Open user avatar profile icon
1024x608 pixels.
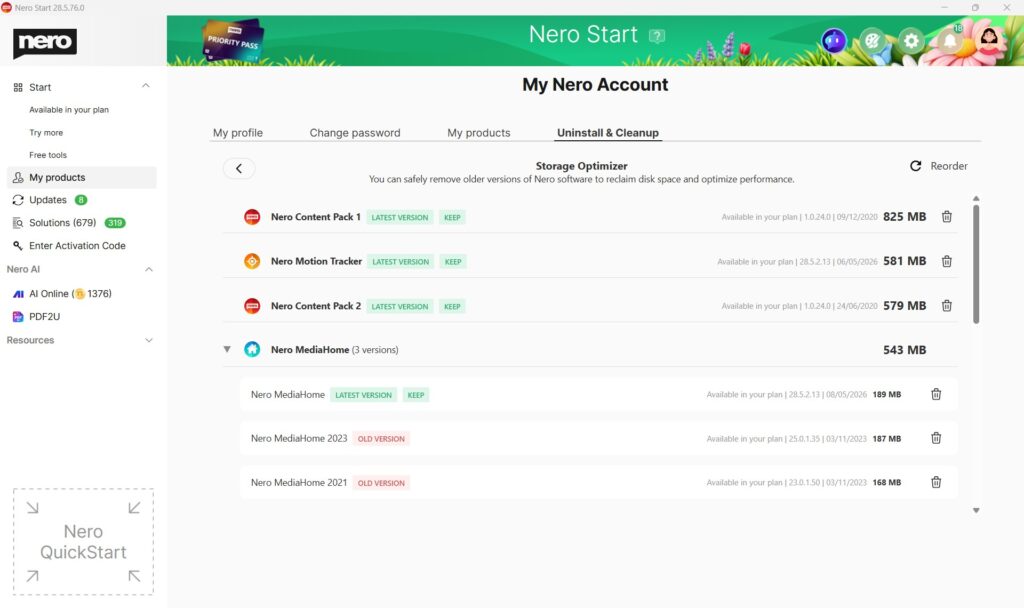pyautogui.click(x=989, y=40)
